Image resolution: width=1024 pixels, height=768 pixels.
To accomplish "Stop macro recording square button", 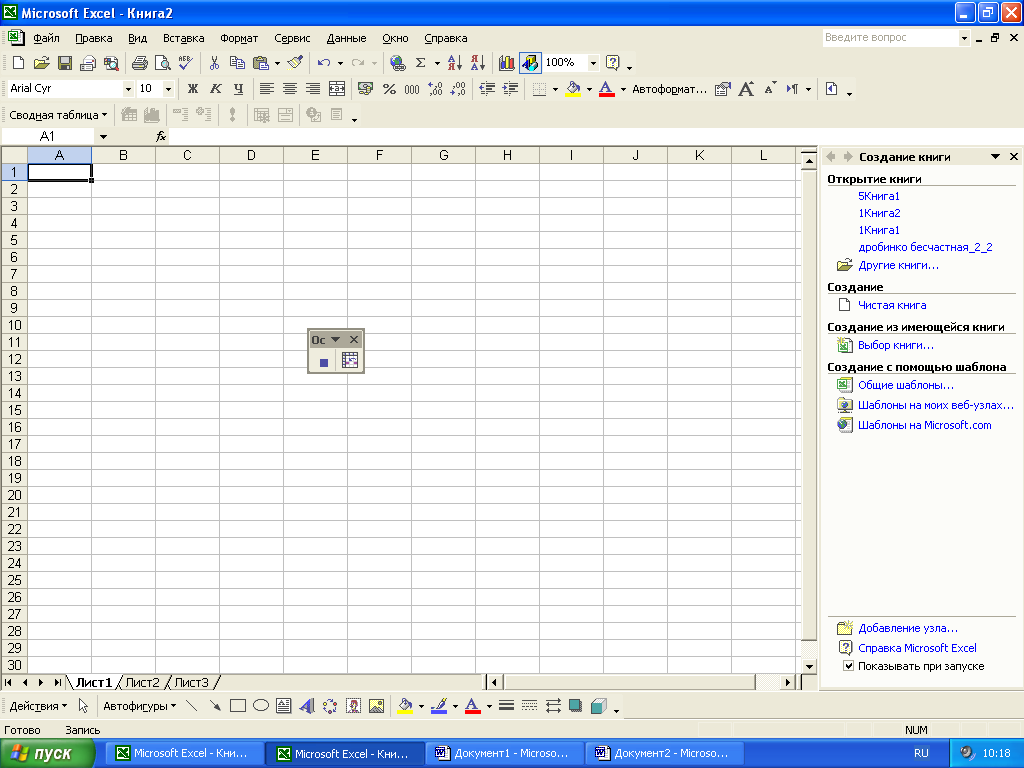I will point(323,362).
